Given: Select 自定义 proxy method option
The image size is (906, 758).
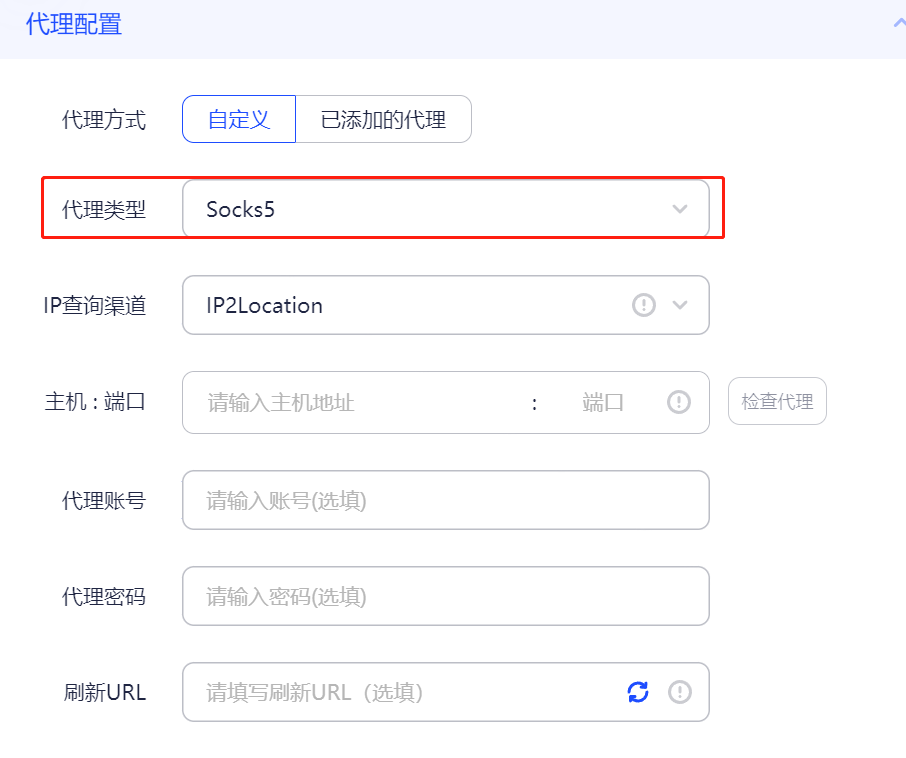Looking at the screenshot, I should (x=239, y=119).
